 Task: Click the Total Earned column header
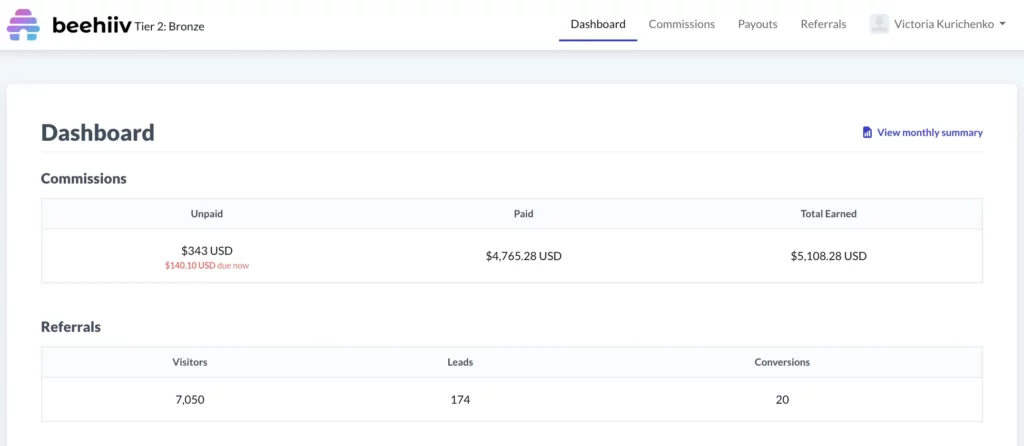coord(828,213)
